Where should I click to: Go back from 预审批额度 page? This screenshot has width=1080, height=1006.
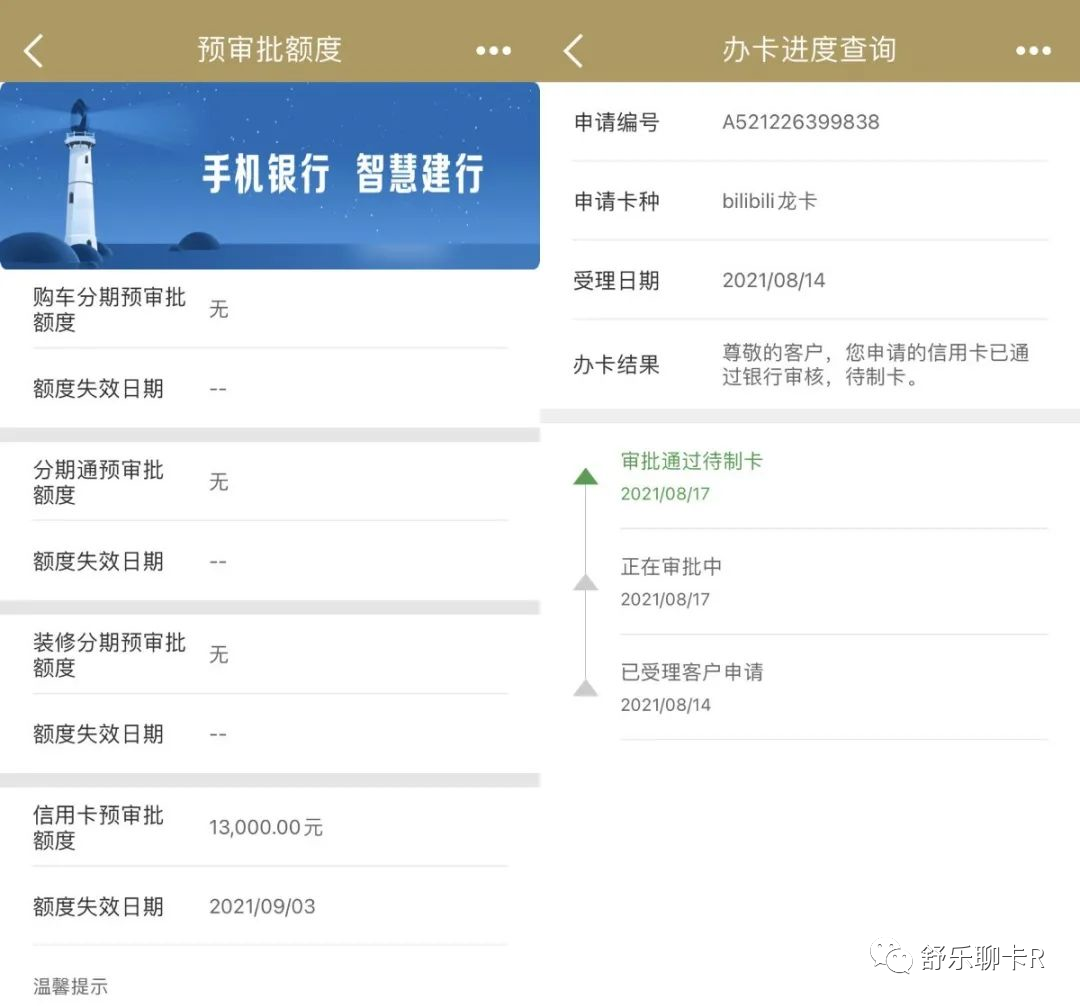point(33,51)
